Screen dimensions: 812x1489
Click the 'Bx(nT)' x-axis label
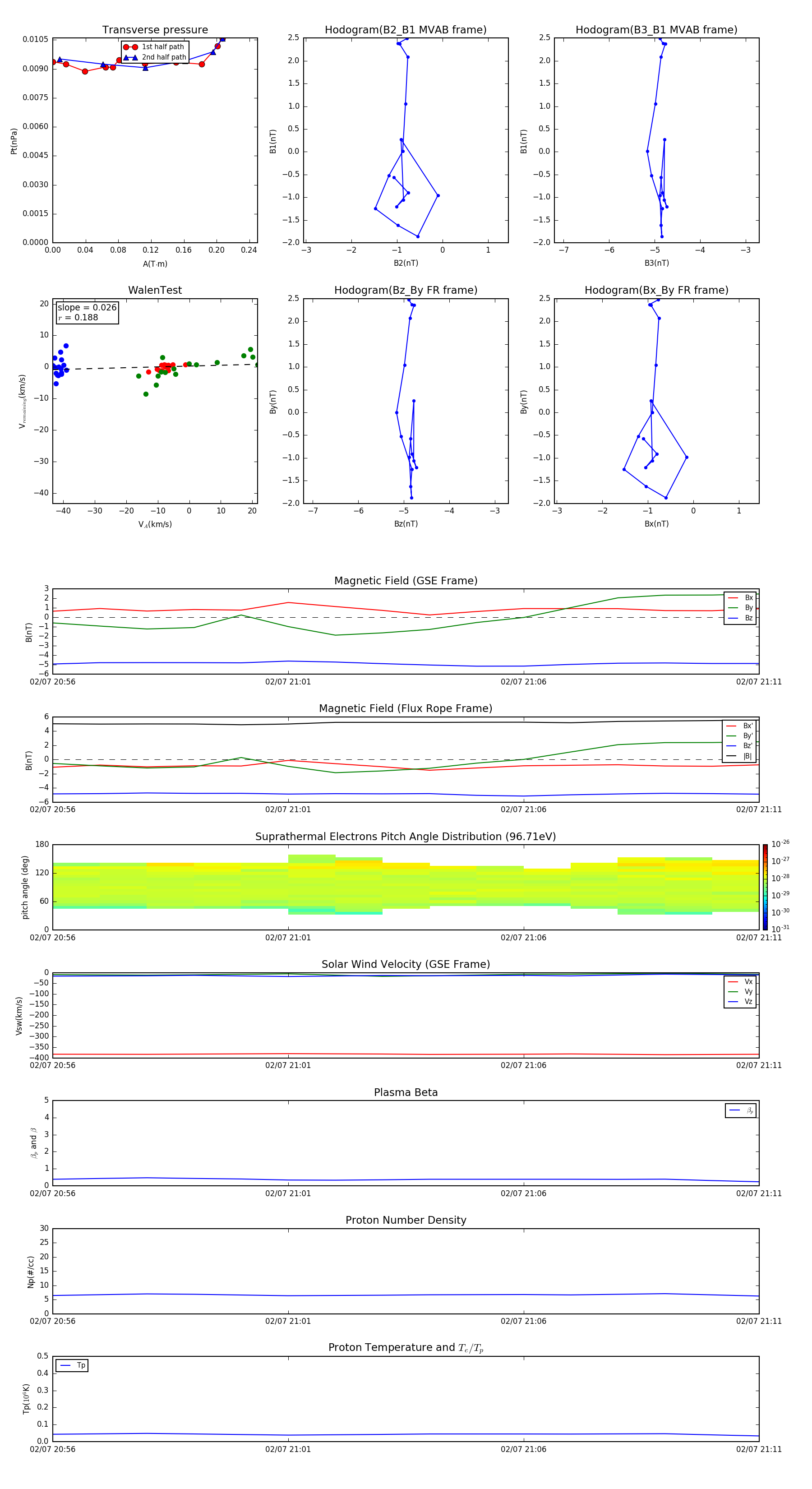click(x=656, y=524)
